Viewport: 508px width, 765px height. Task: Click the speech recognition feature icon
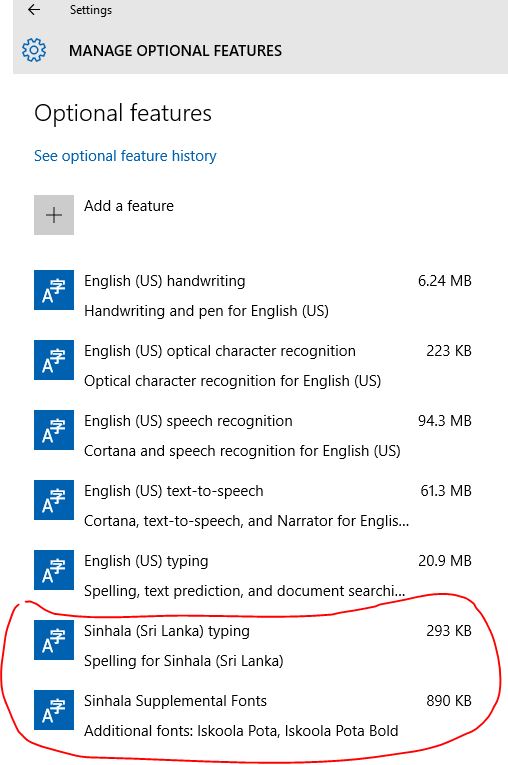54,430
